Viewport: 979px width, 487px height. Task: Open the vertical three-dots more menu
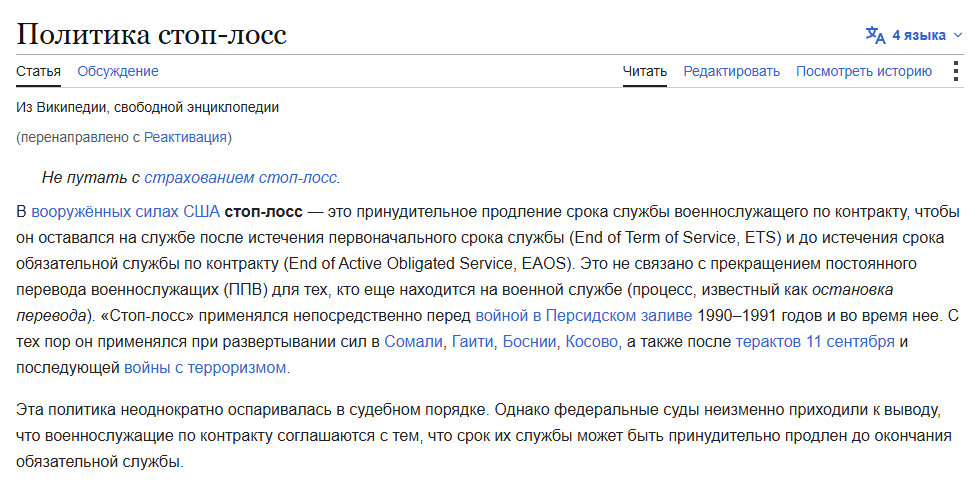[x=955, y=71]
